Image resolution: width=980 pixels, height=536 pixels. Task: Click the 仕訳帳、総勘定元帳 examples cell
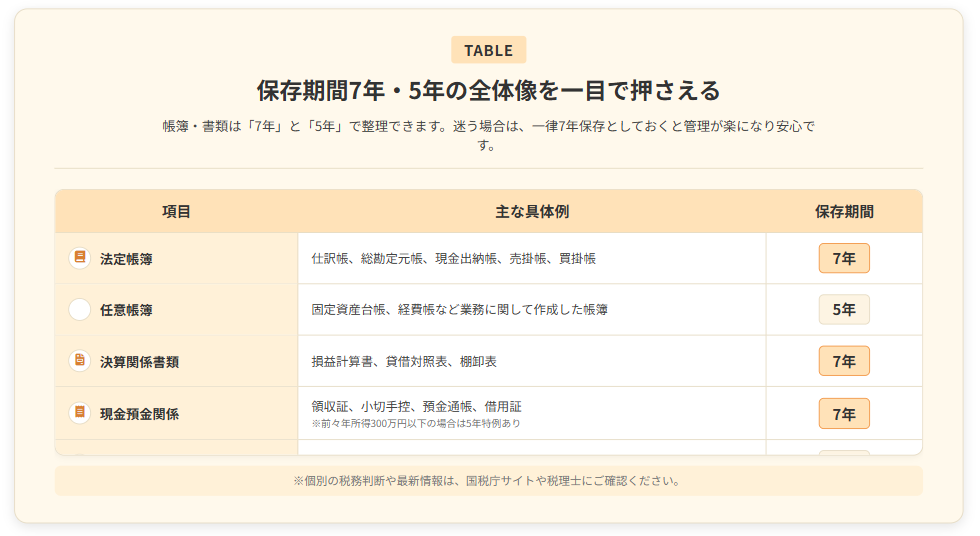pos(453,259)
